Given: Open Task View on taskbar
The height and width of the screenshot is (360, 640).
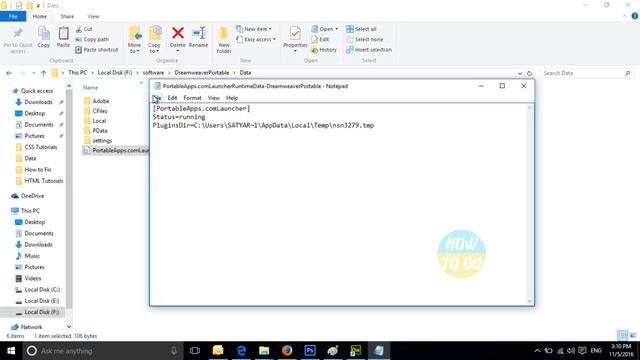Looking at the screenshot, I should 195,351.
